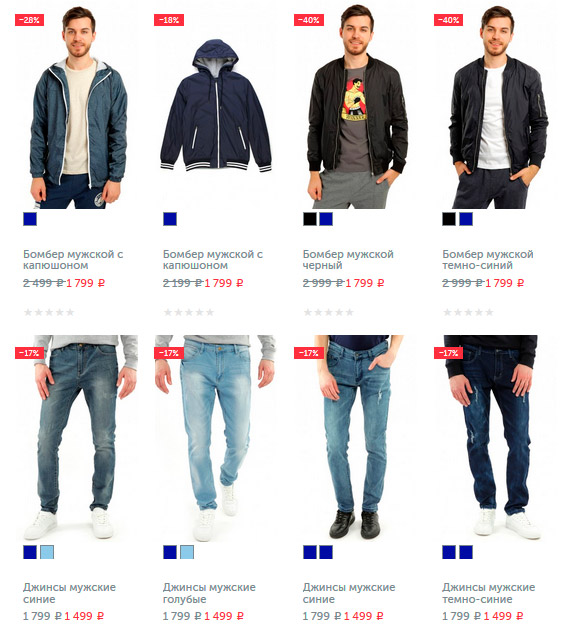This screenshot has width=568, height=639.
Task: Click -17% badge on dark blue jeans
Action: click(449, 353)
